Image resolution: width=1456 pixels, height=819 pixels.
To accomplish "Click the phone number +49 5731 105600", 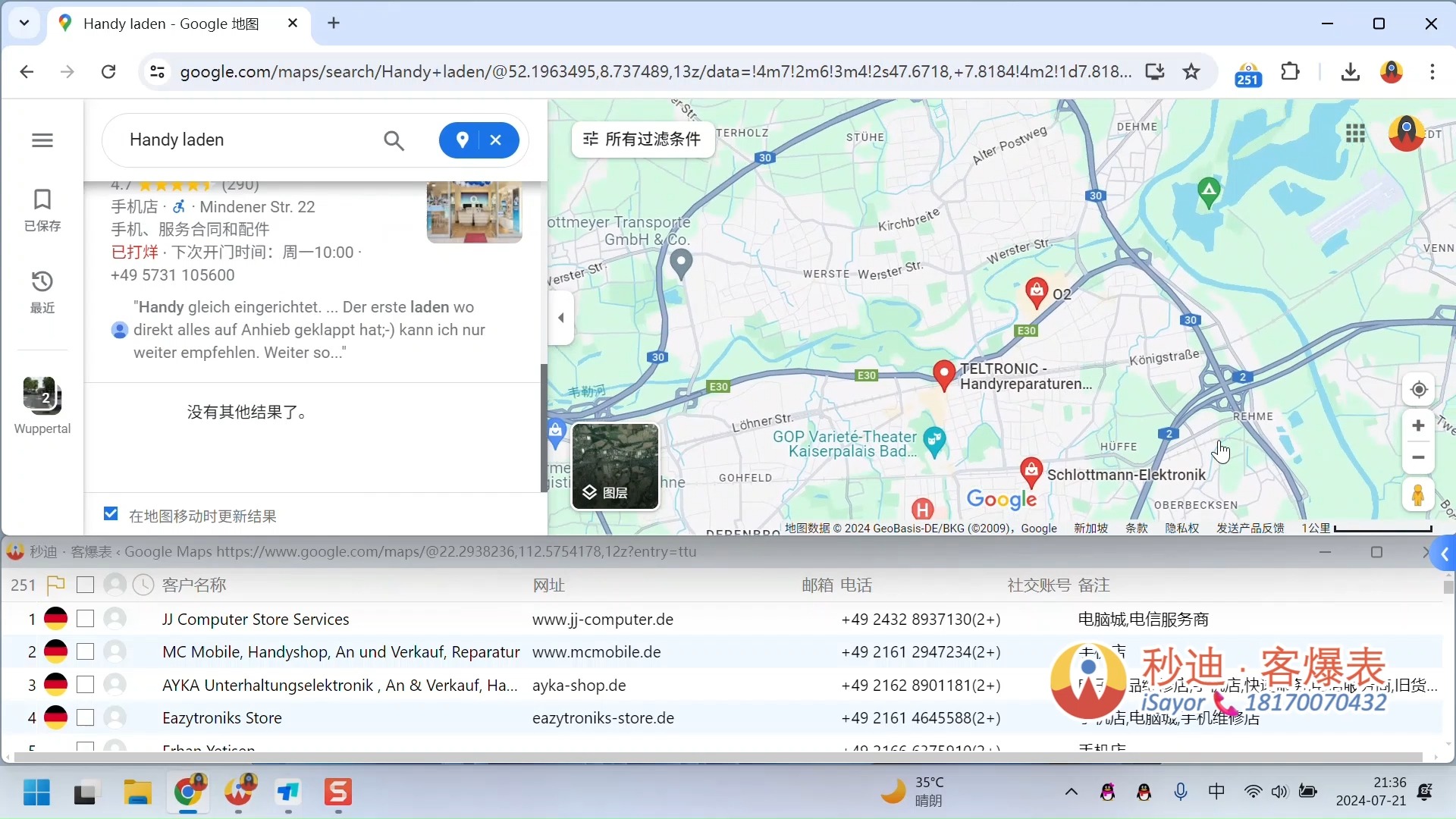I will point(173,275).
